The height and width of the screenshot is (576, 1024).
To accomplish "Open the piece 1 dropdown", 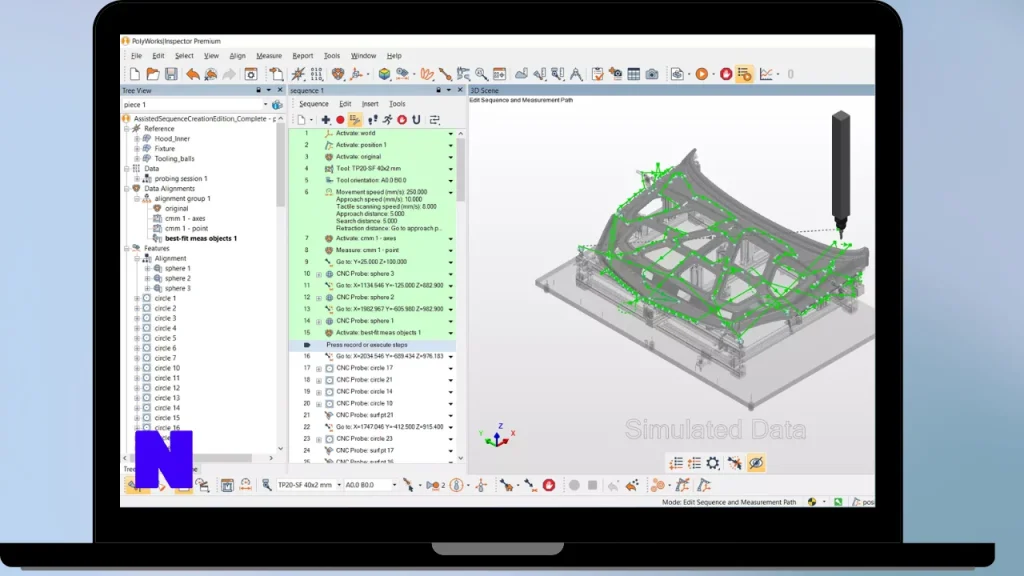I will 265,104.
